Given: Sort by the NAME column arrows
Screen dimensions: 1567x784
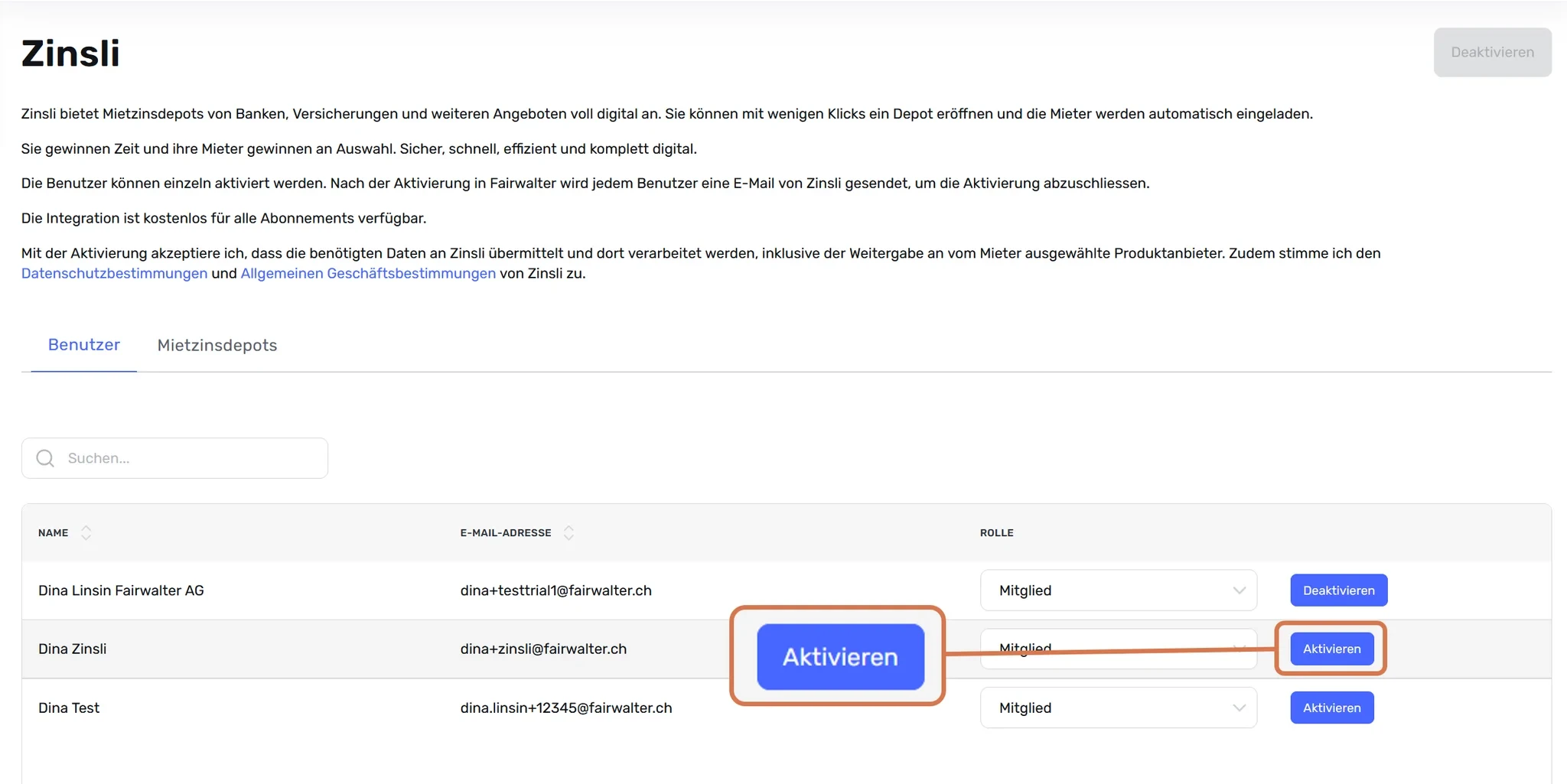Looking at the screenshot, I should 86,533.
